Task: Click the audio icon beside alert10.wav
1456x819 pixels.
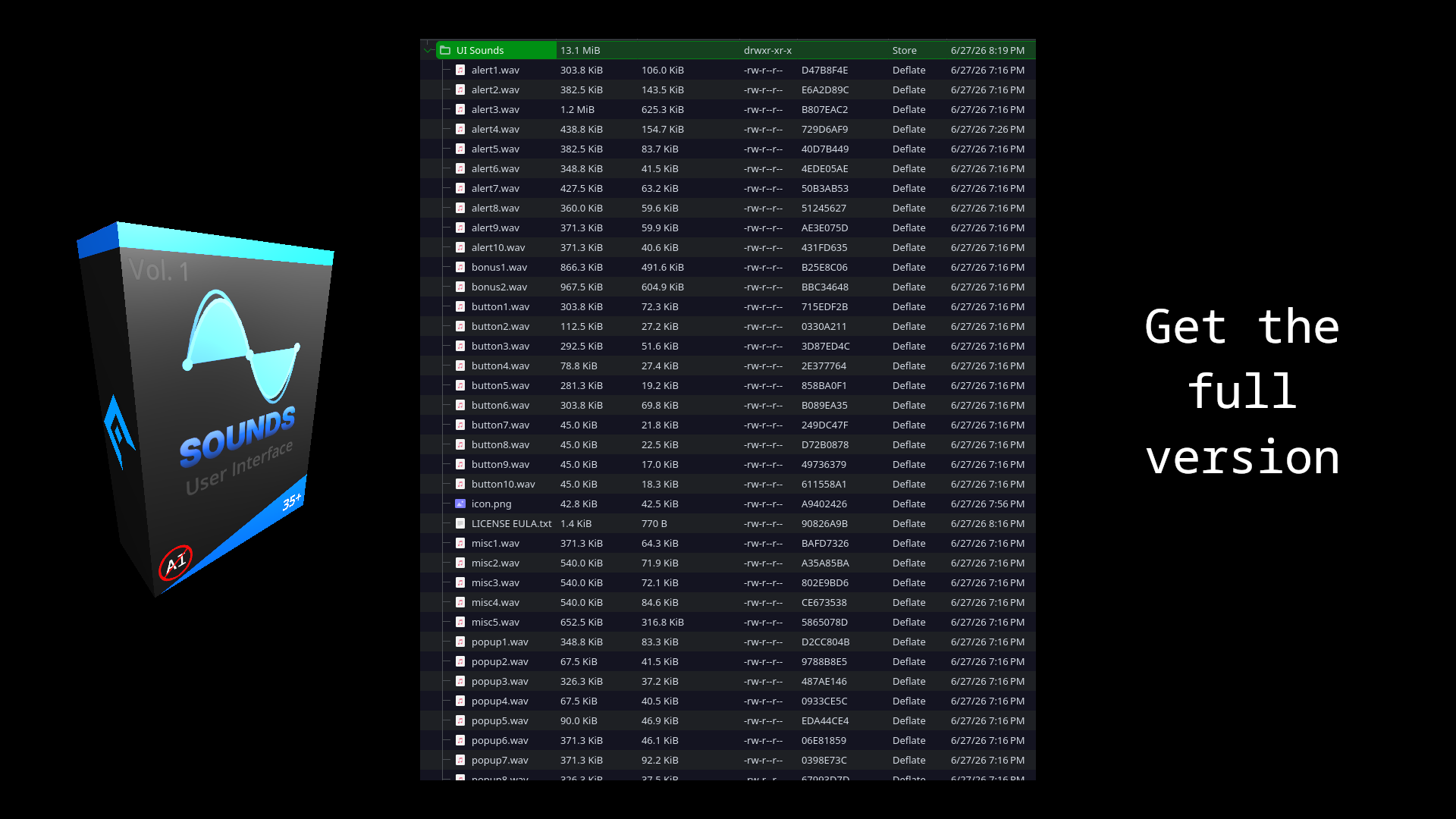Action: pos(460,247)
